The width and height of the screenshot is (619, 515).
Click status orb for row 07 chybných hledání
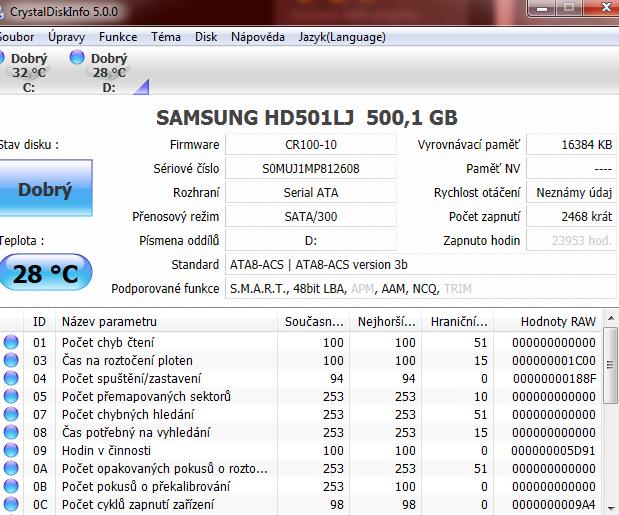pyautogui.click(x=11, y=414)
